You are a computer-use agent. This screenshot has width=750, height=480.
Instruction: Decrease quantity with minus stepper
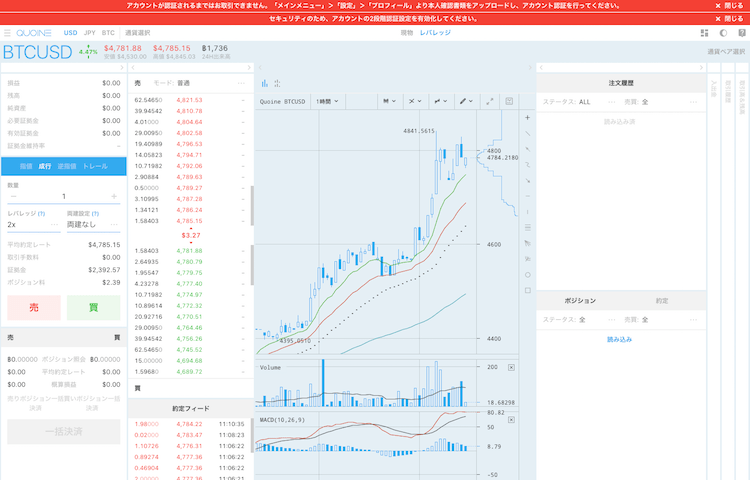point(13,196)
